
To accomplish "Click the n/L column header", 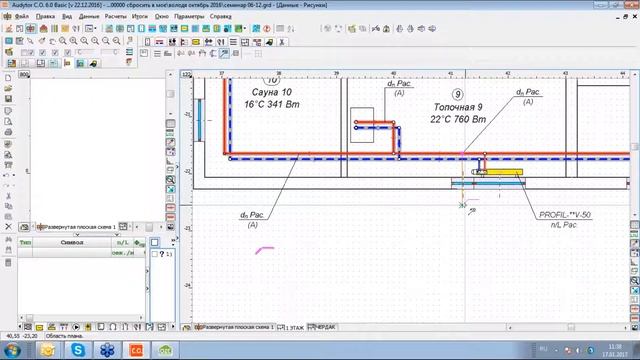I will tap(122, 242).
